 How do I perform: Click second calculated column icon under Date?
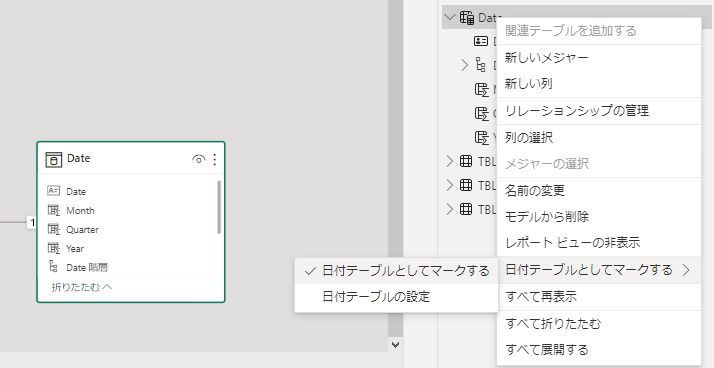point(482,113)
